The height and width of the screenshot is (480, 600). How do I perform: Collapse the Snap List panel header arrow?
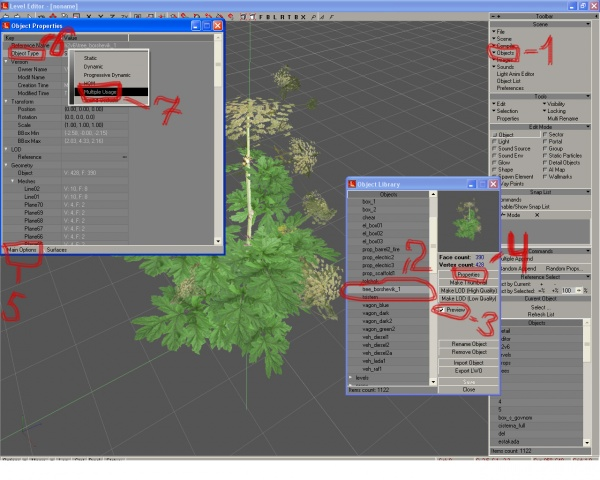588,192
